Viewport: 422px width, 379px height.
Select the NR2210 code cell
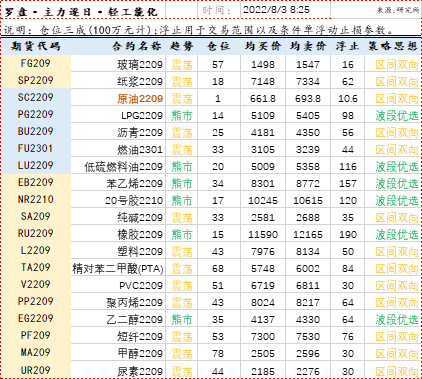click(x=36, y=199)
